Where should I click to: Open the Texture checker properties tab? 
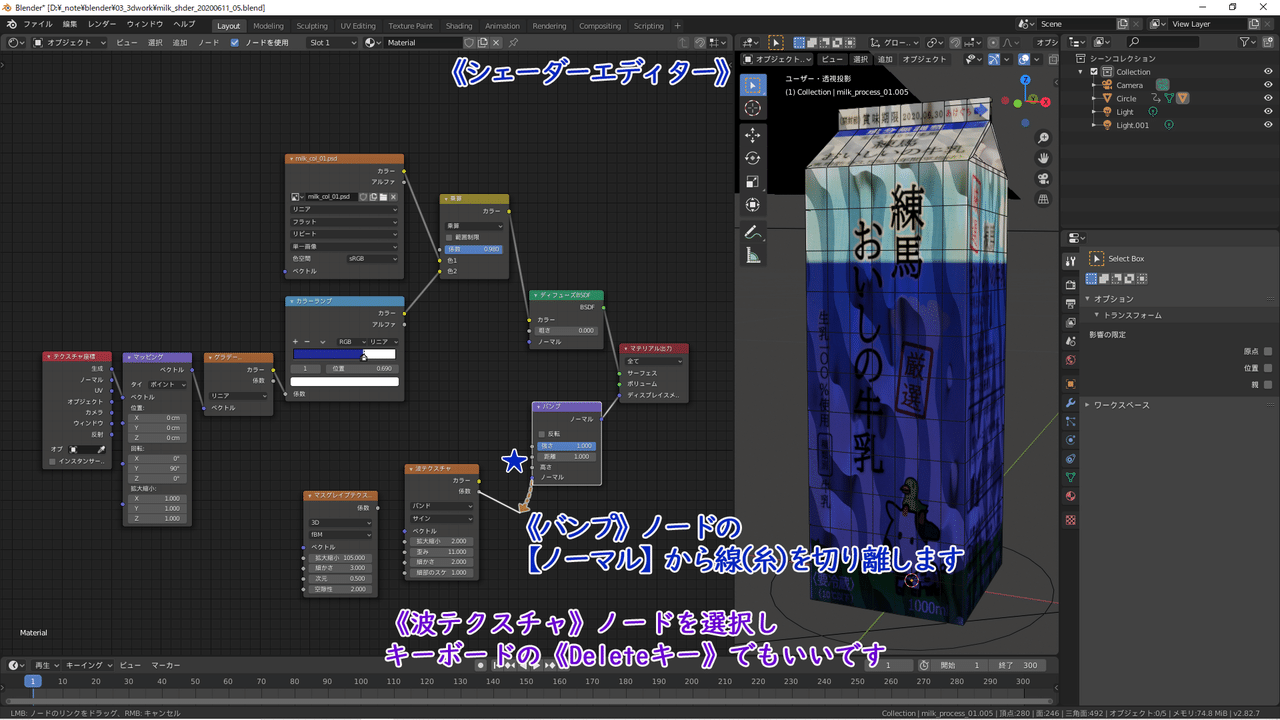click(x=1071, y=520)
